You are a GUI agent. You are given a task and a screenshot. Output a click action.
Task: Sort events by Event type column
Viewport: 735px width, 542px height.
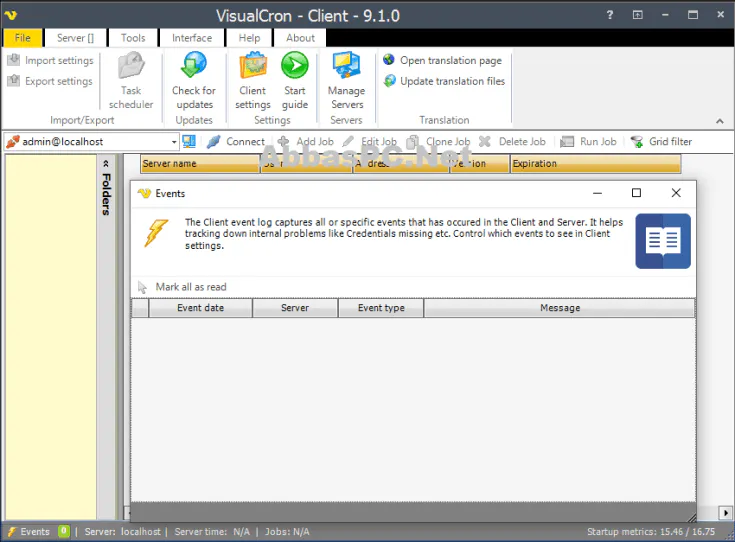(381, 308)
